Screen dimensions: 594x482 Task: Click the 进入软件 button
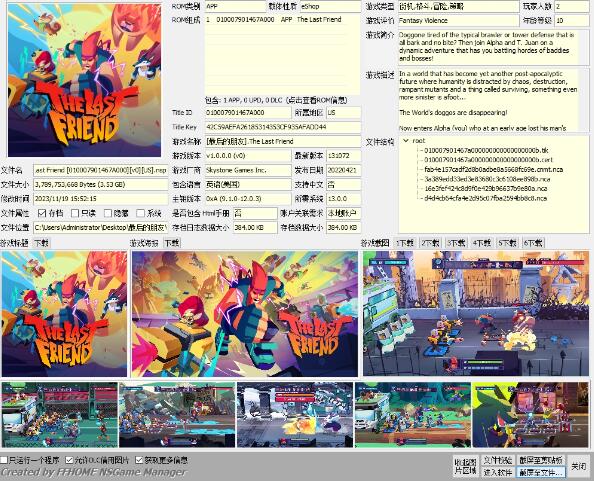coord(498,472)
